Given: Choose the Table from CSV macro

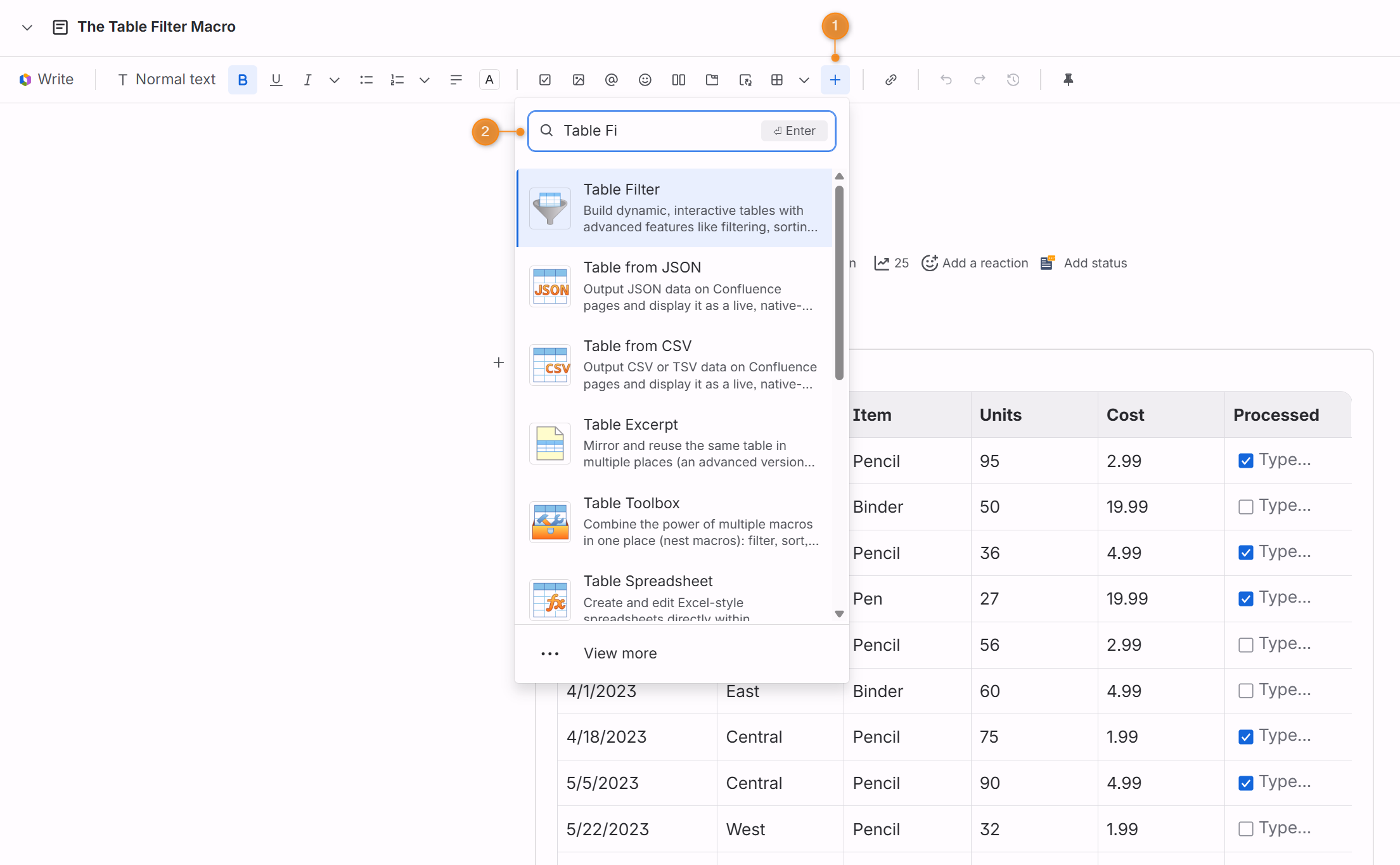Looking at the screenshot, I should pyautogui.click(x=674, y=364).
